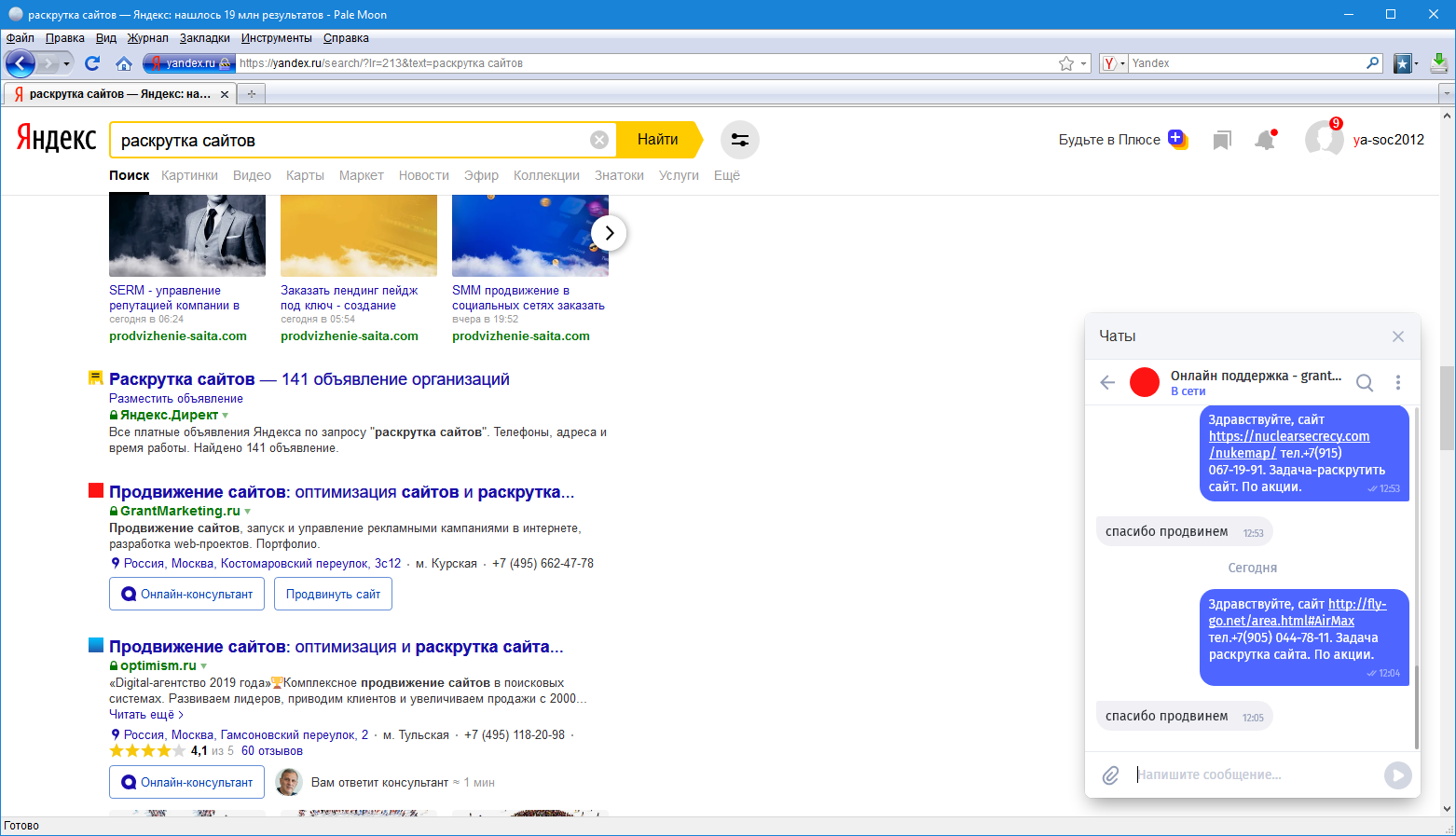
Task: Open the bookmarks button dropdown arrow
Action: (x=1416, y=63)
